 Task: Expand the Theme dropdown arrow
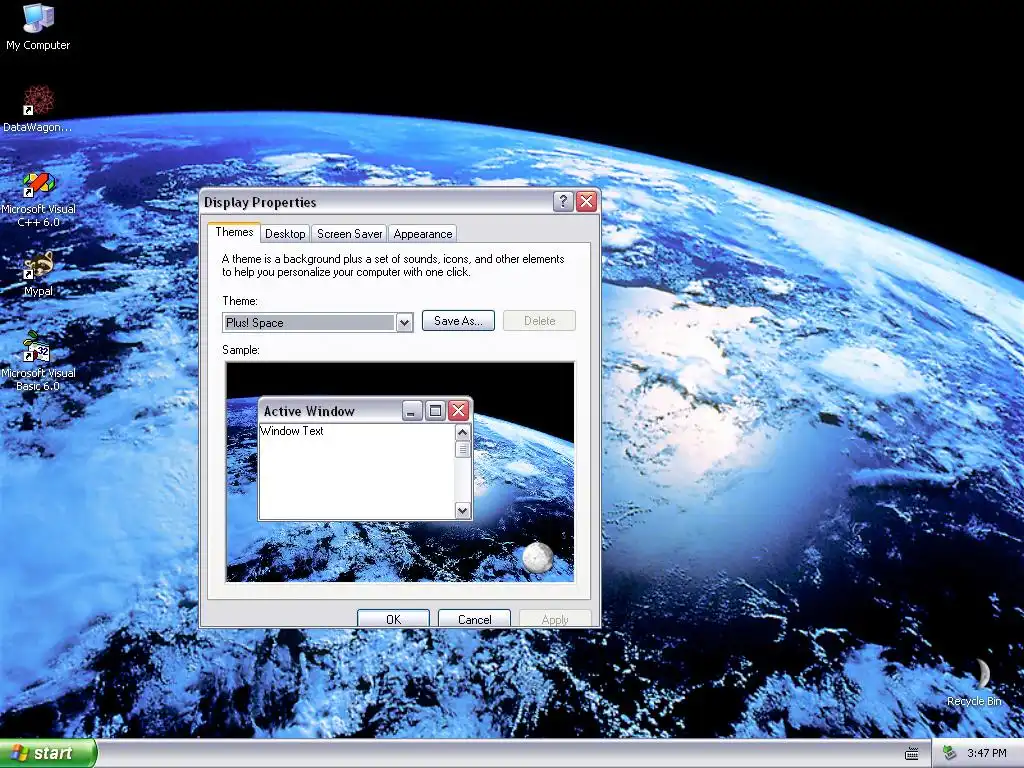404,323
